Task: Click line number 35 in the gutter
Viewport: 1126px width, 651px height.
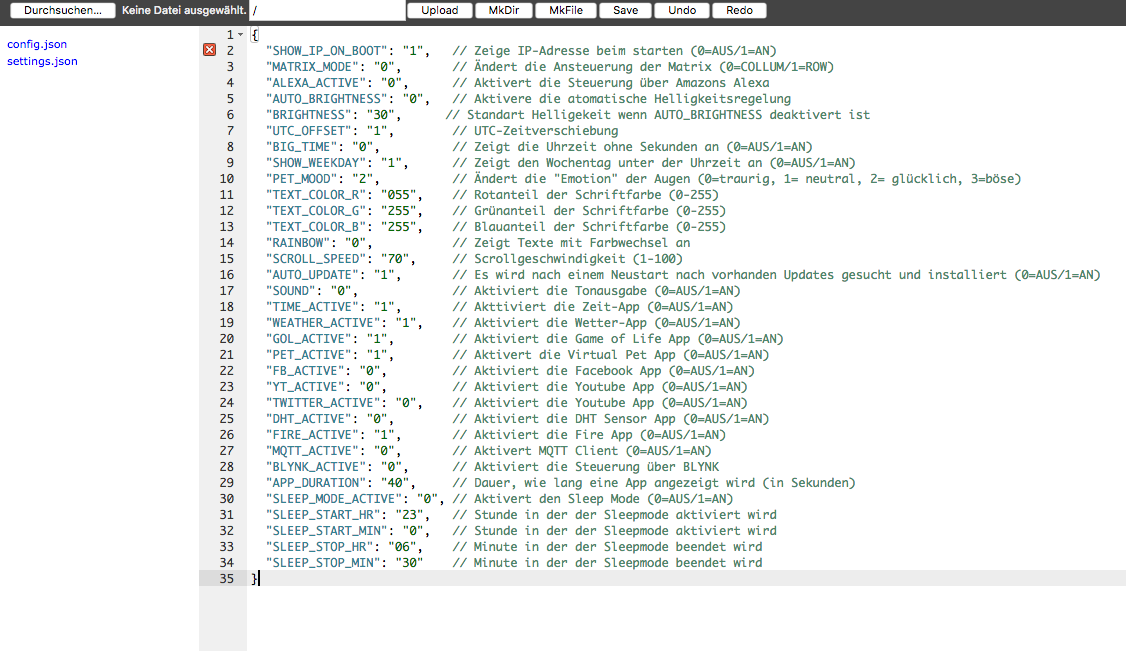Action: (x=226, y=579)
